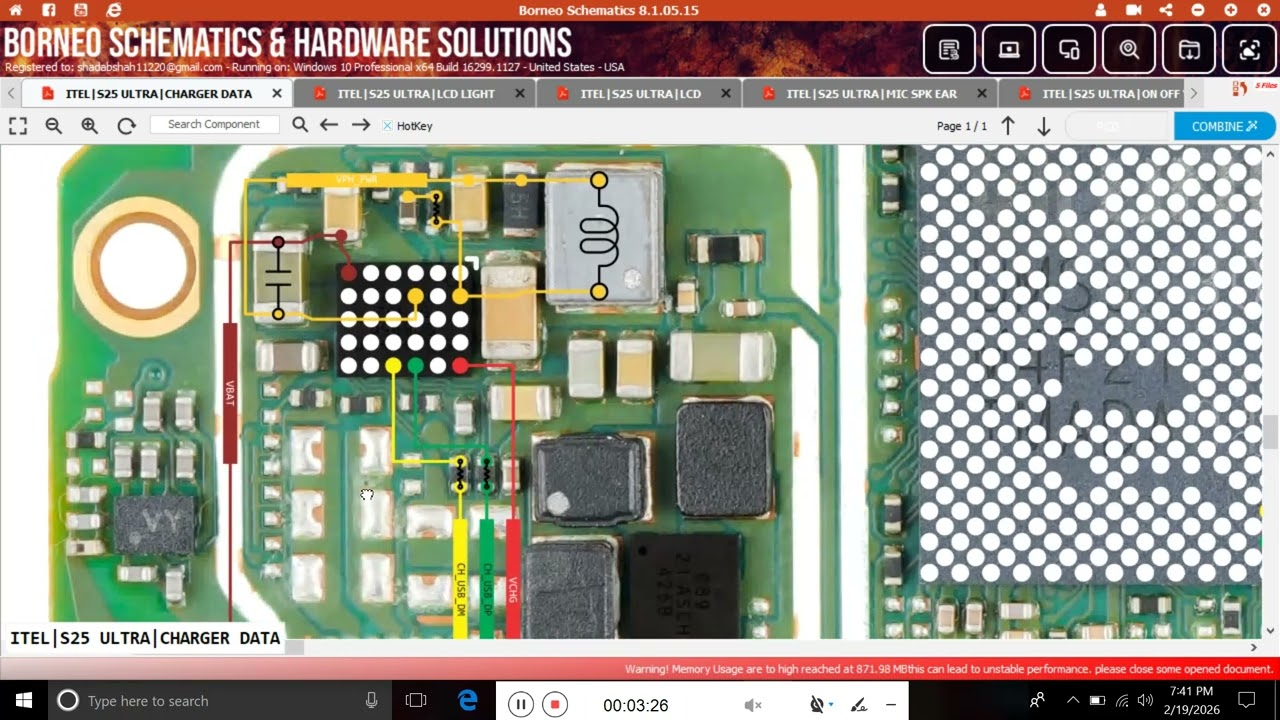Click the VPH_PWR yellow label
The height and width of the screenshot is (720, 1280).
click(x=357, y=180)
